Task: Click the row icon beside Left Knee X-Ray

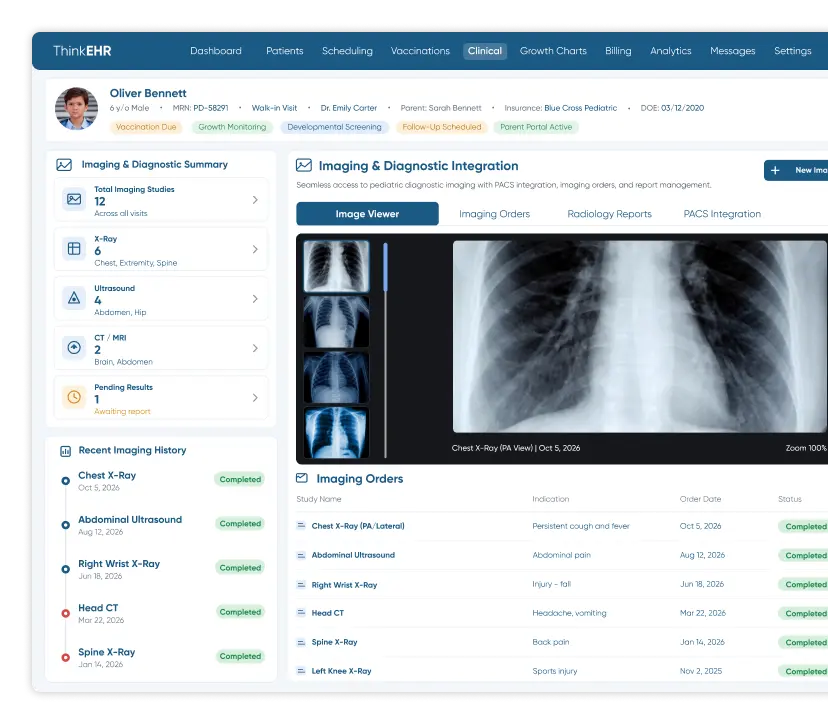Action: click(x=301, y=671)
